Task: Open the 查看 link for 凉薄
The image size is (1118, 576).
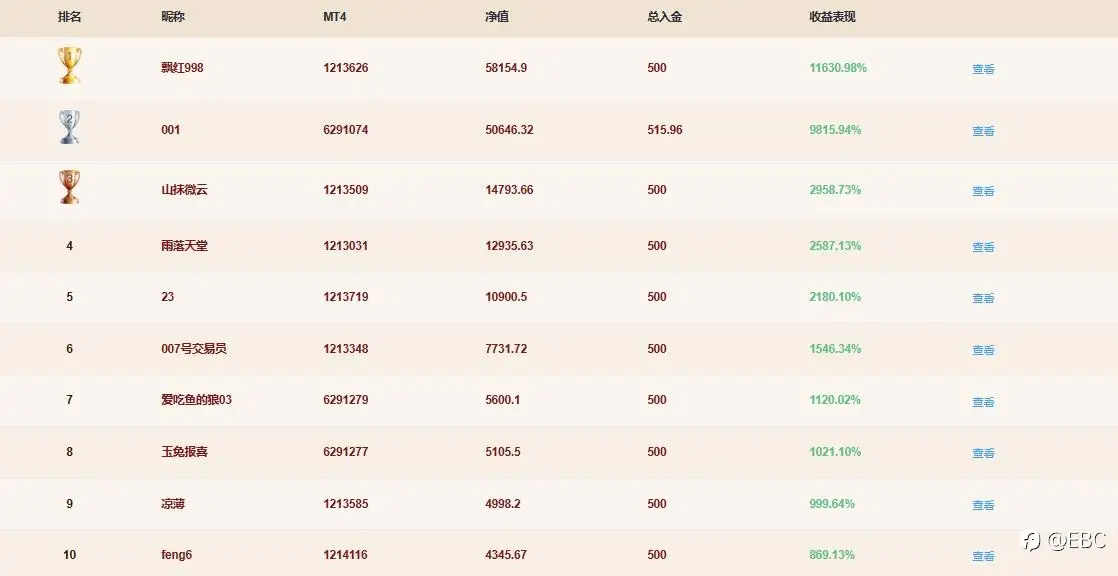Action: click(x=983, y=505)
